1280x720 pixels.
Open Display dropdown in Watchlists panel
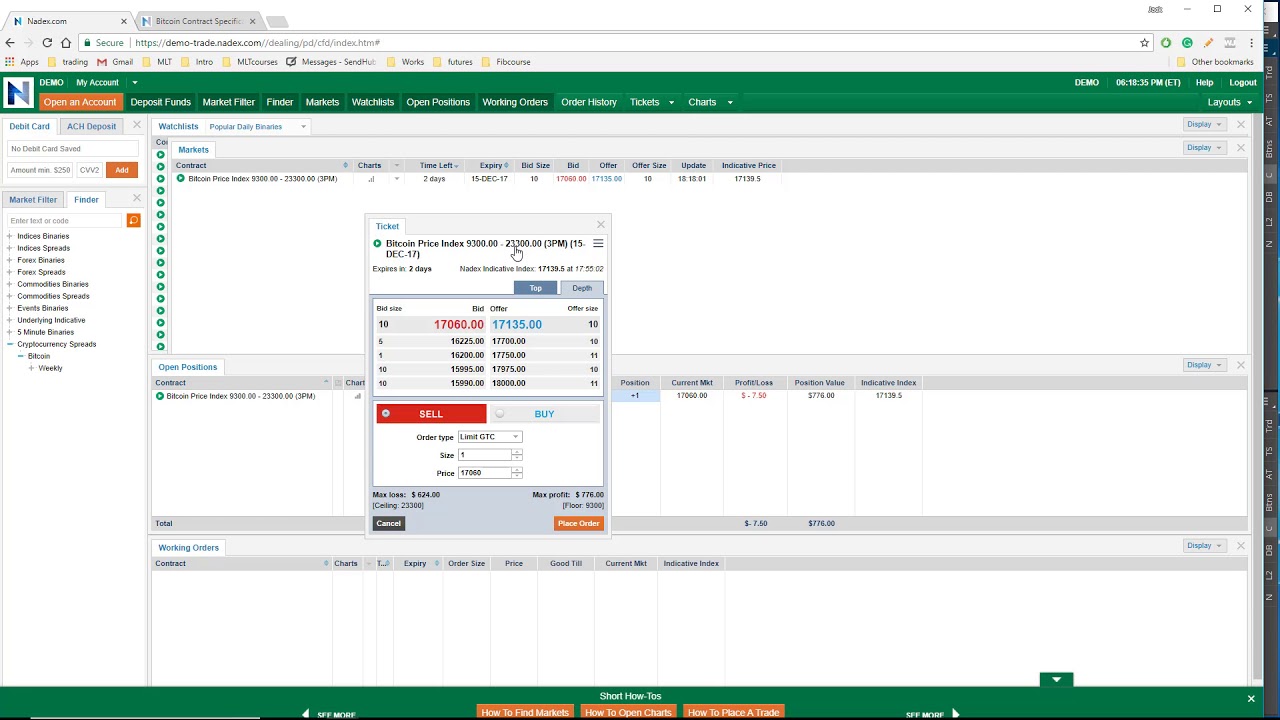[1203, 124]
